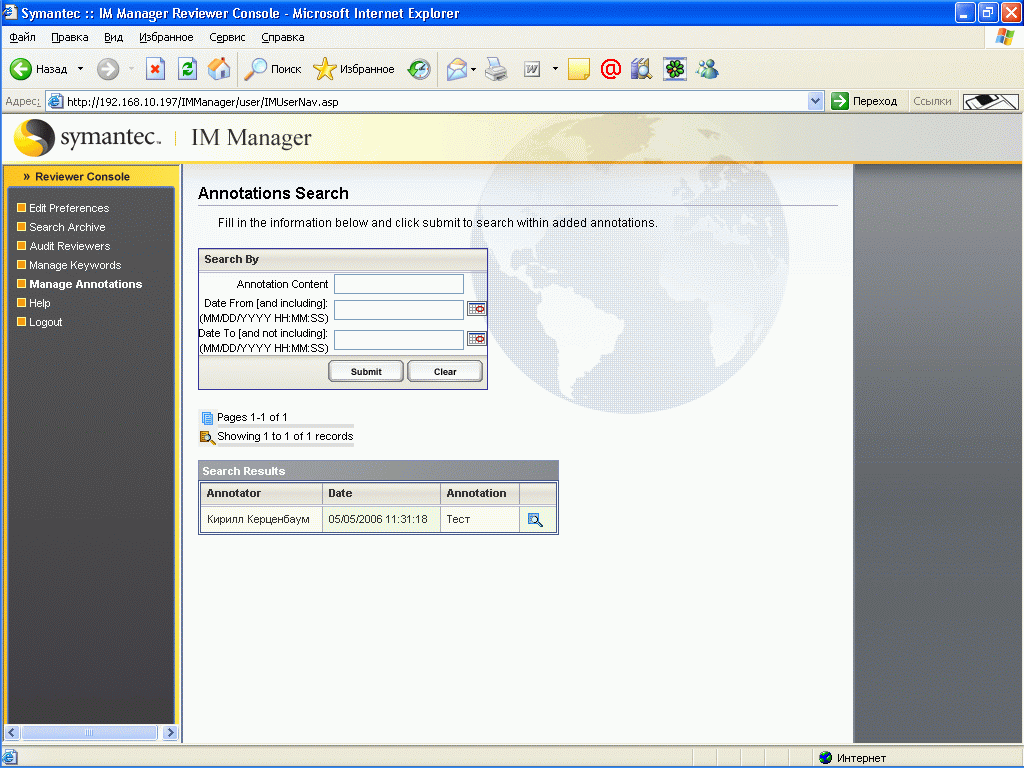Click the address bar URL text
The image size is (1024, 768).
pos(202,102)
